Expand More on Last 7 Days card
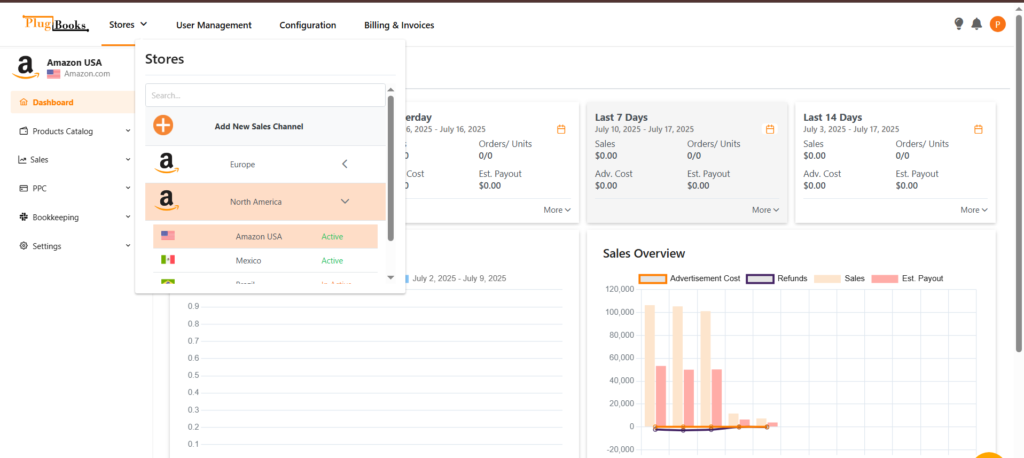This screenshot has height=458, width=1024. pos(765,210)
